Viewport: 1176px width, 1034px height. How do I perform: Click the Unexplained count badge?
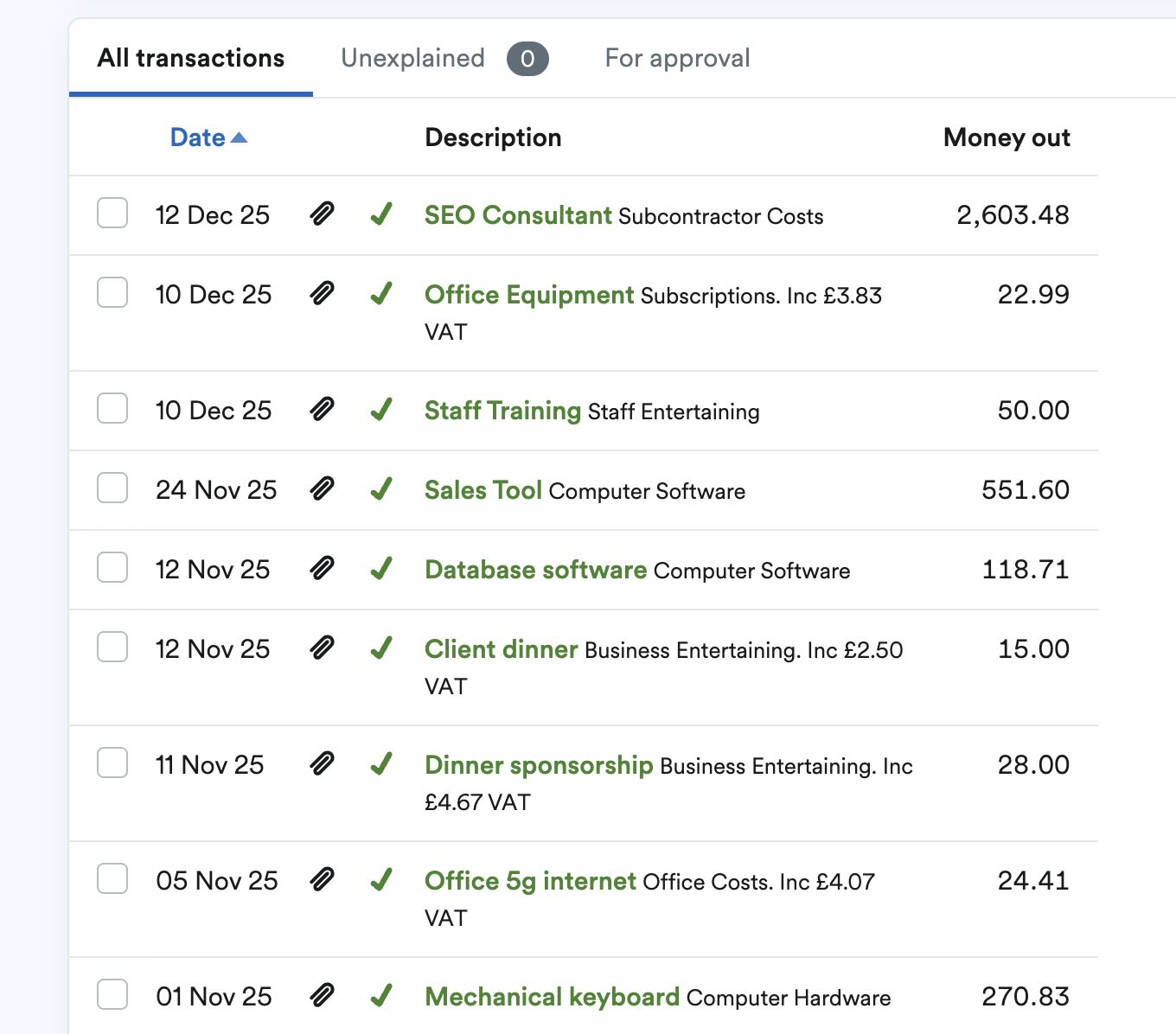[x=527, y=58]
